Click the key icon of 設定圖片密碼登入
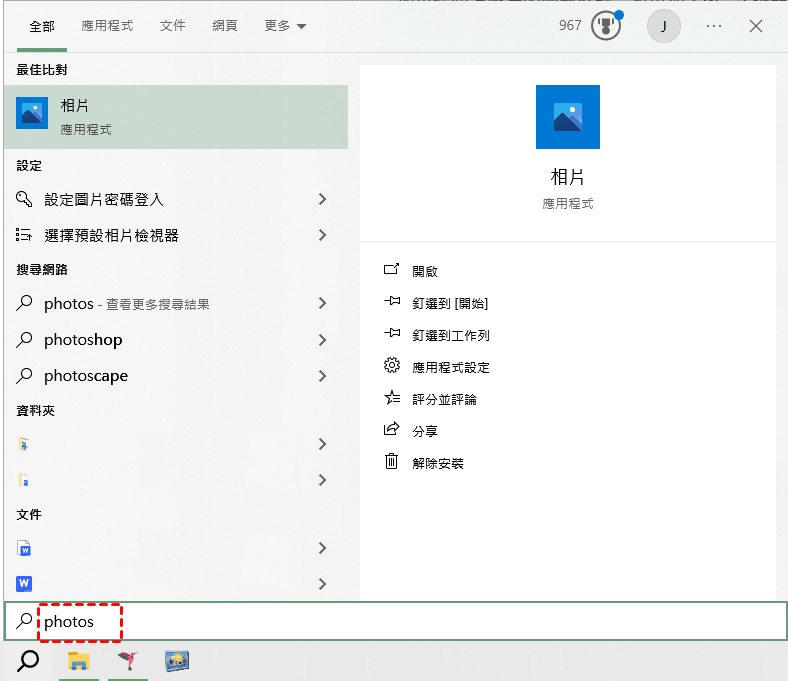788x681 pixels. click(24, 199)
